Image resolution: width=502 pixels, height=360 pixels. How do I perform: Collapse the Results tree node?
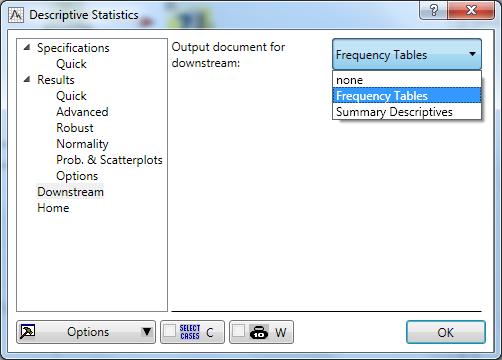27,79
